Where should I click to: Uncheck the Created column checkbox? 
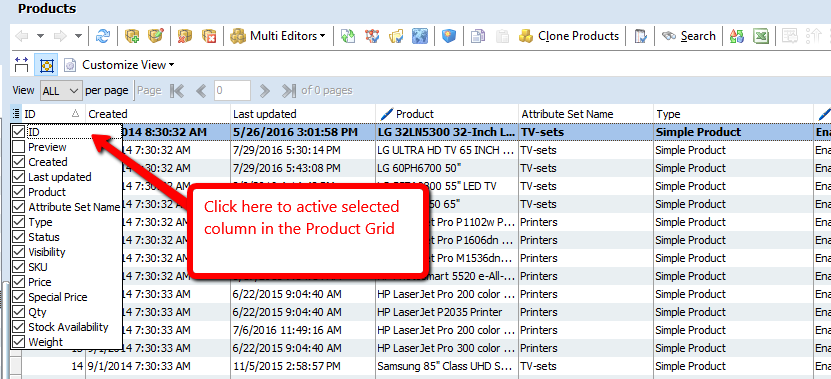(x=19, y=162)
